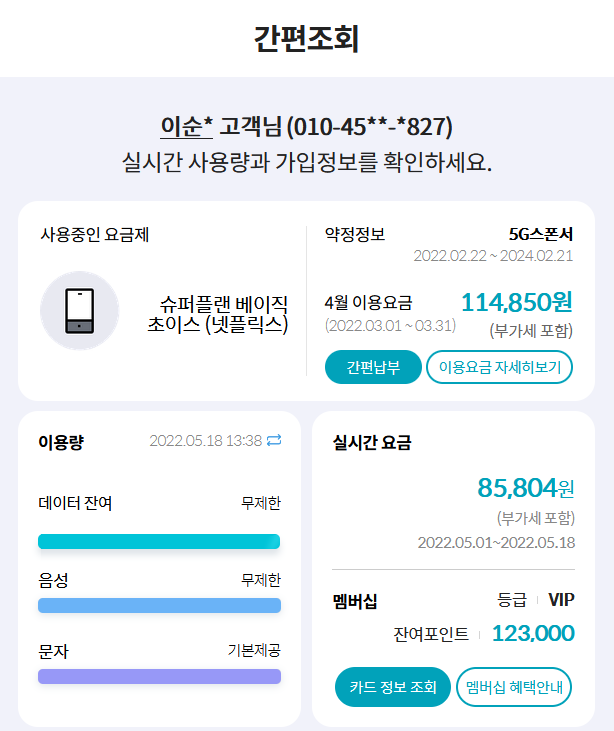This screenshot has height=731, width=614.
Task: Click the VIP membership grade label
Action: click(561, 600)
